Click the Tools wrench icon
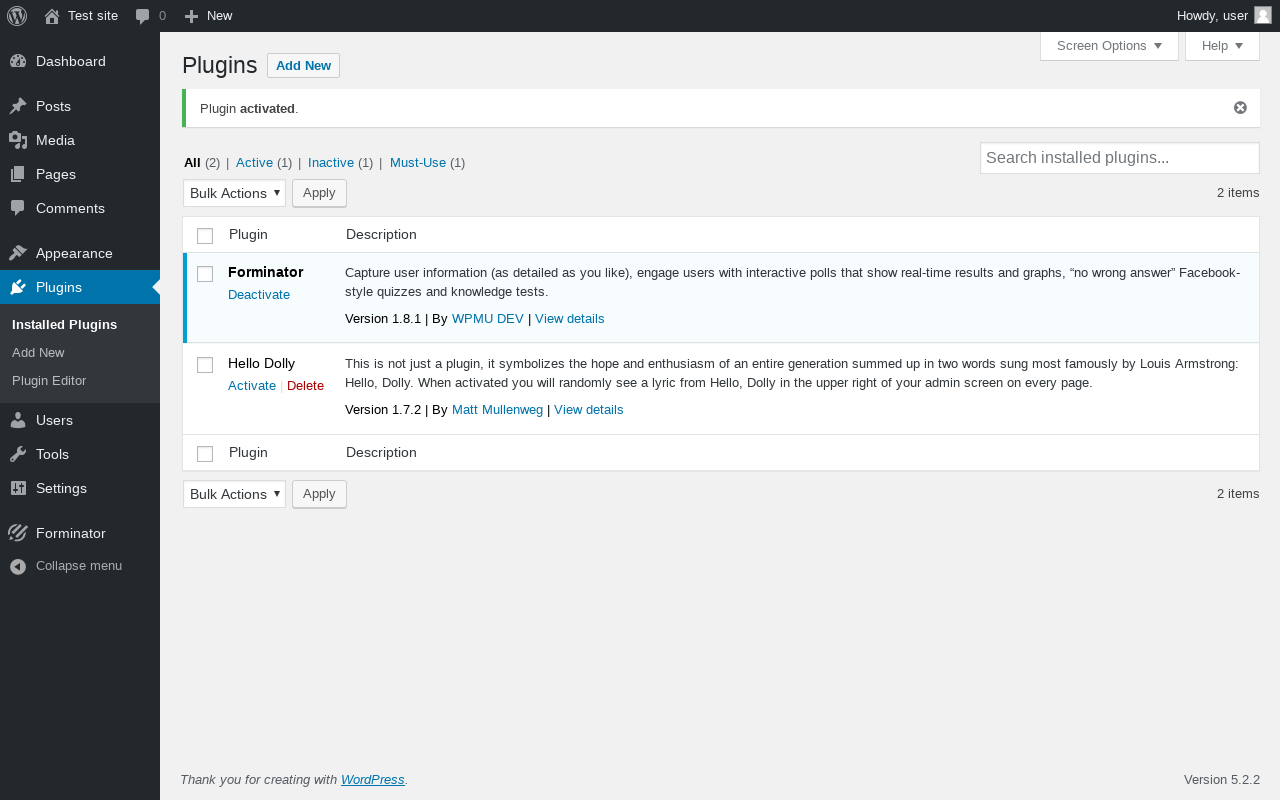1280x800 pixels. [x=18, y=454]
